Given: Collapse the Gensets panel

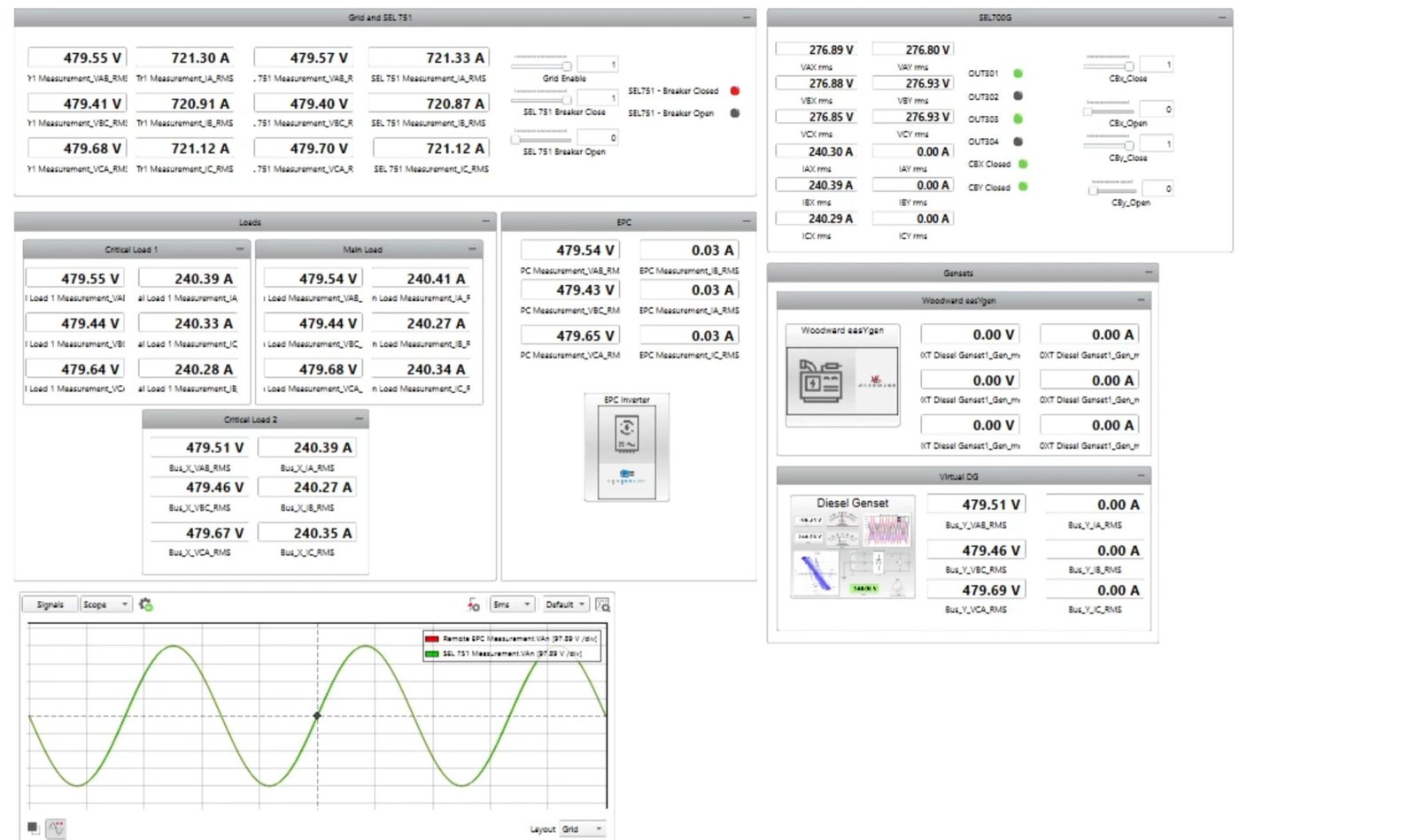Looking at the screenshot, I should coord(1149,273).
